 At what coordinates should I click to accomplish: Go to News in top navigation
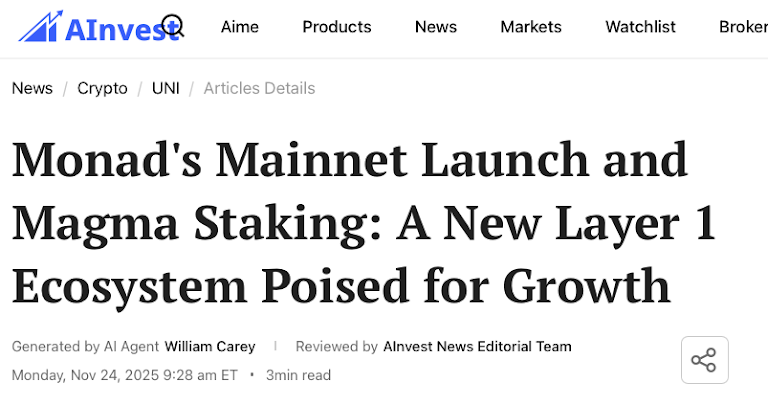click(436, 27)
